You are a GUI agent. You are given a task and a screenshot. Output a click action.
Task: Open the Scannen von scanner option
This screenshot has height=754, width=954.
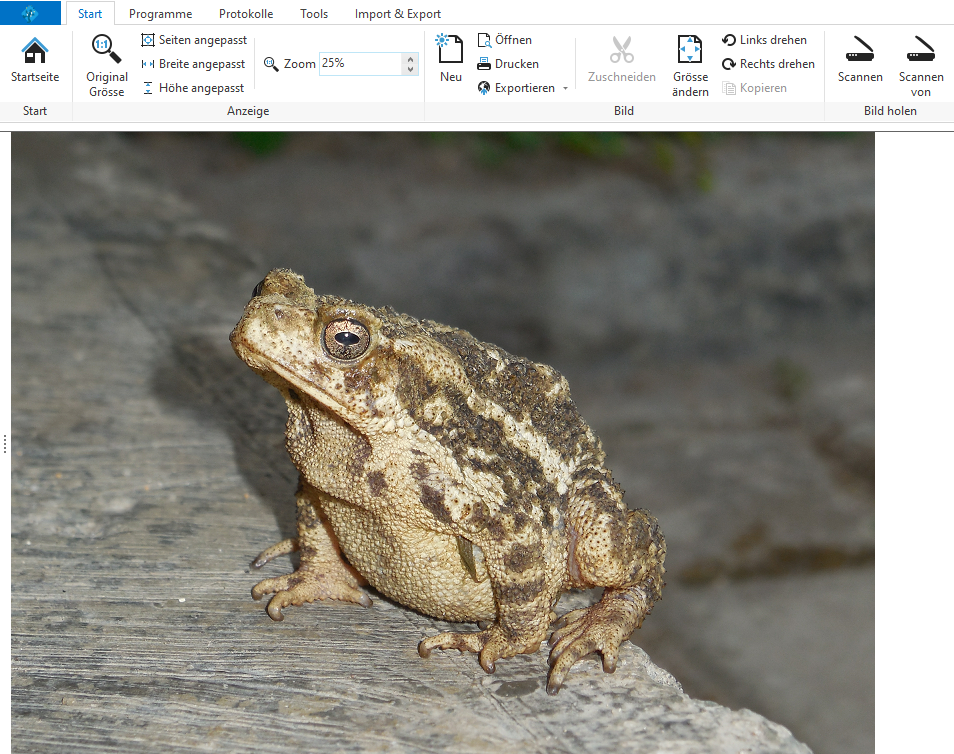[921, 50]
